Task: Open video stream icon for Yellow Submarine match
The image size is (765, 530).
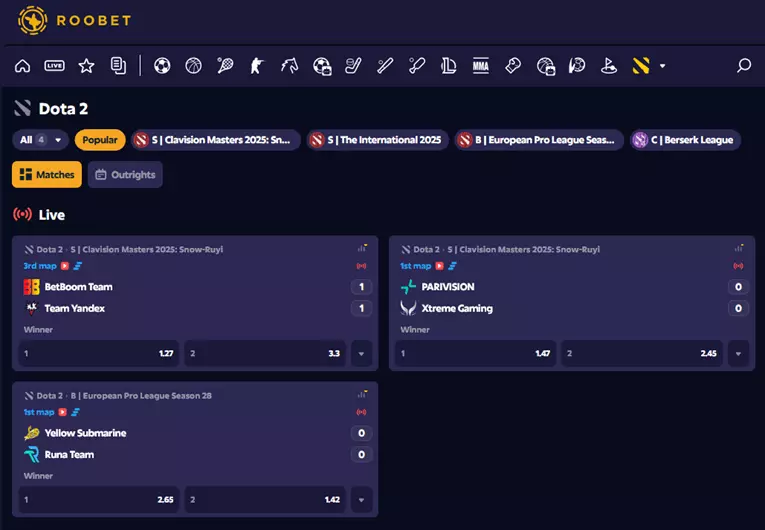Action: click(62, 412)
